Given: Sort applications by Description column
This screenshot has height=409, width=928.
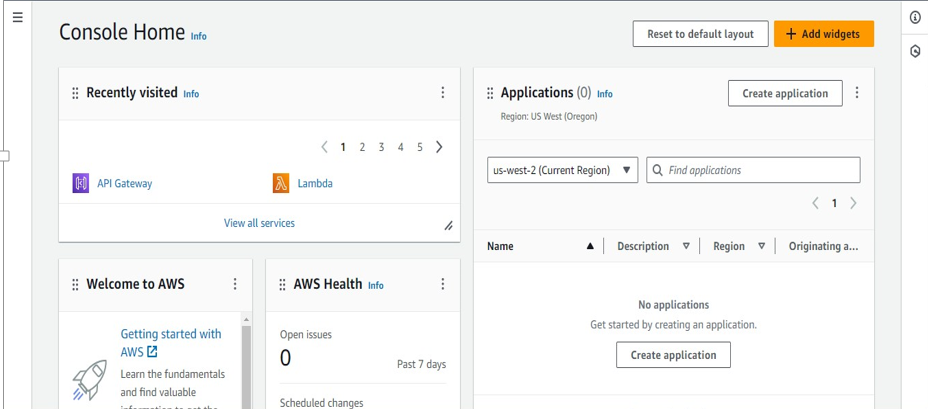Looking at the screenshot, I should [x=686, y=246].
